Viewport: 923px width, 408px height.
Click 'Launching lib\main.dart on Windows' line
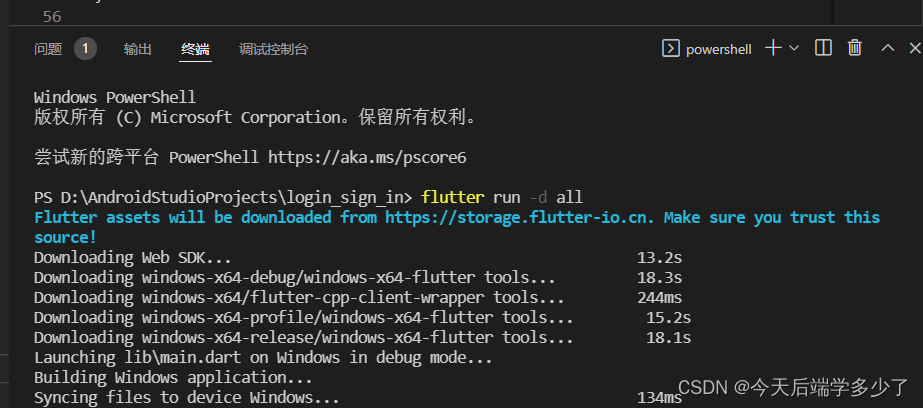pos(263,357)
